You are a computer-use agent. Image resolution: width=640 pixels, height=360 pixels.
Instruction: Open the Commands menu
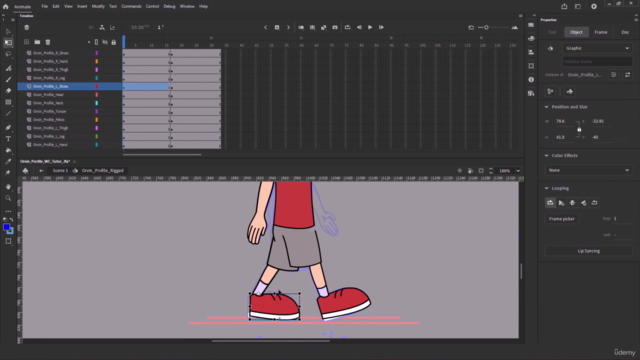pos(131,7)
